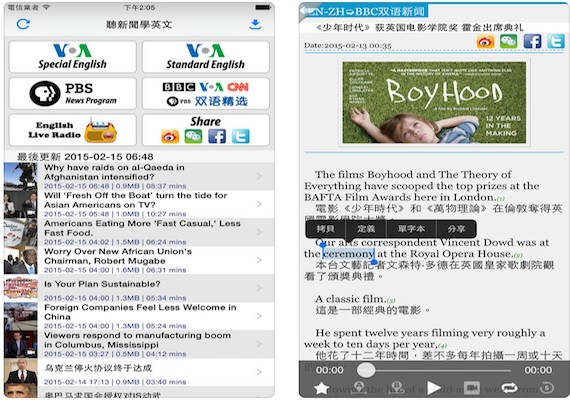This screenshot has width=570, height=400.
Task: Share article to Twitter in reader
Action: (556, 41)
